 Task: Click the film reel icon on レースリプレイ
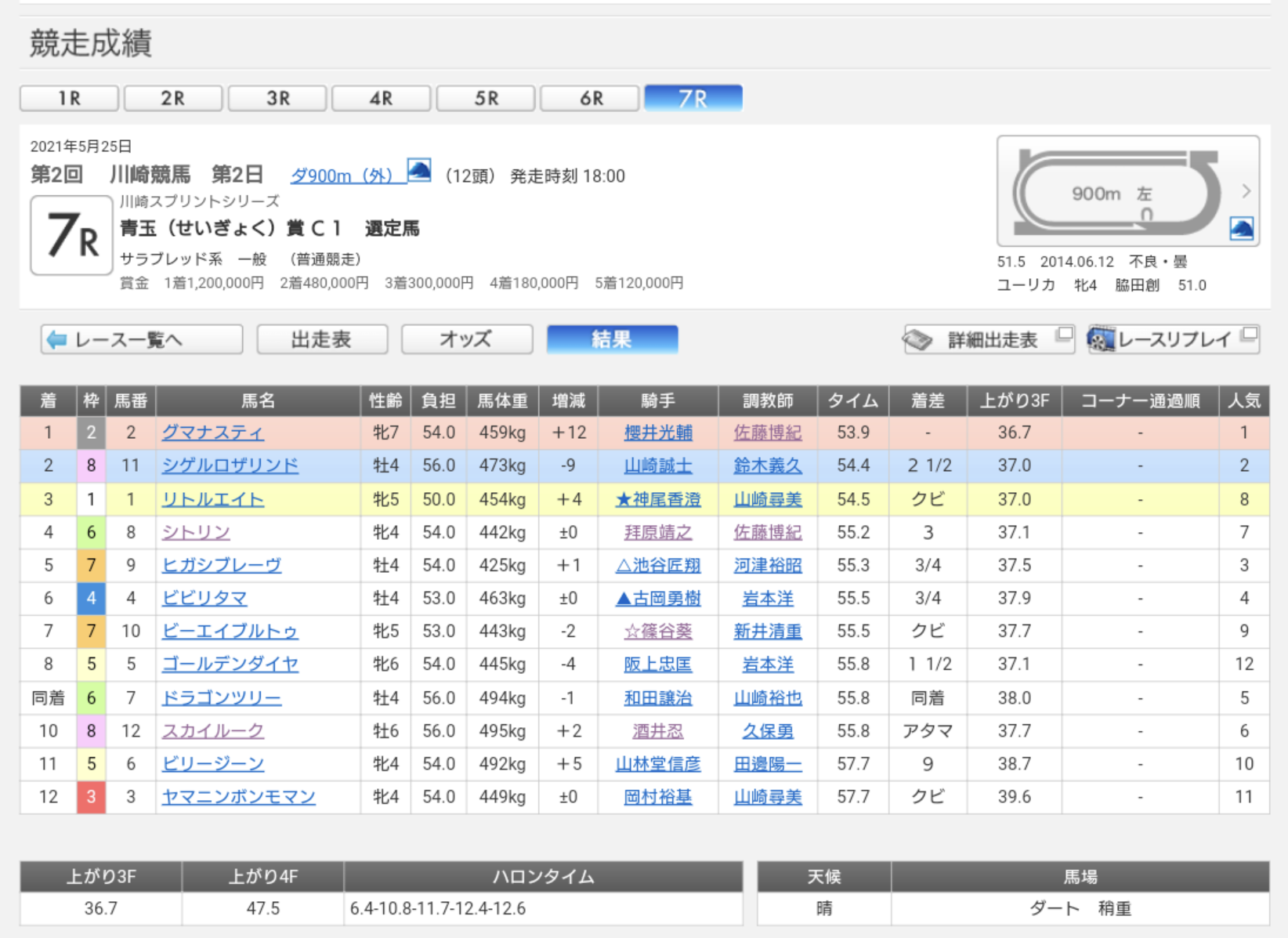pos(1101,340)
